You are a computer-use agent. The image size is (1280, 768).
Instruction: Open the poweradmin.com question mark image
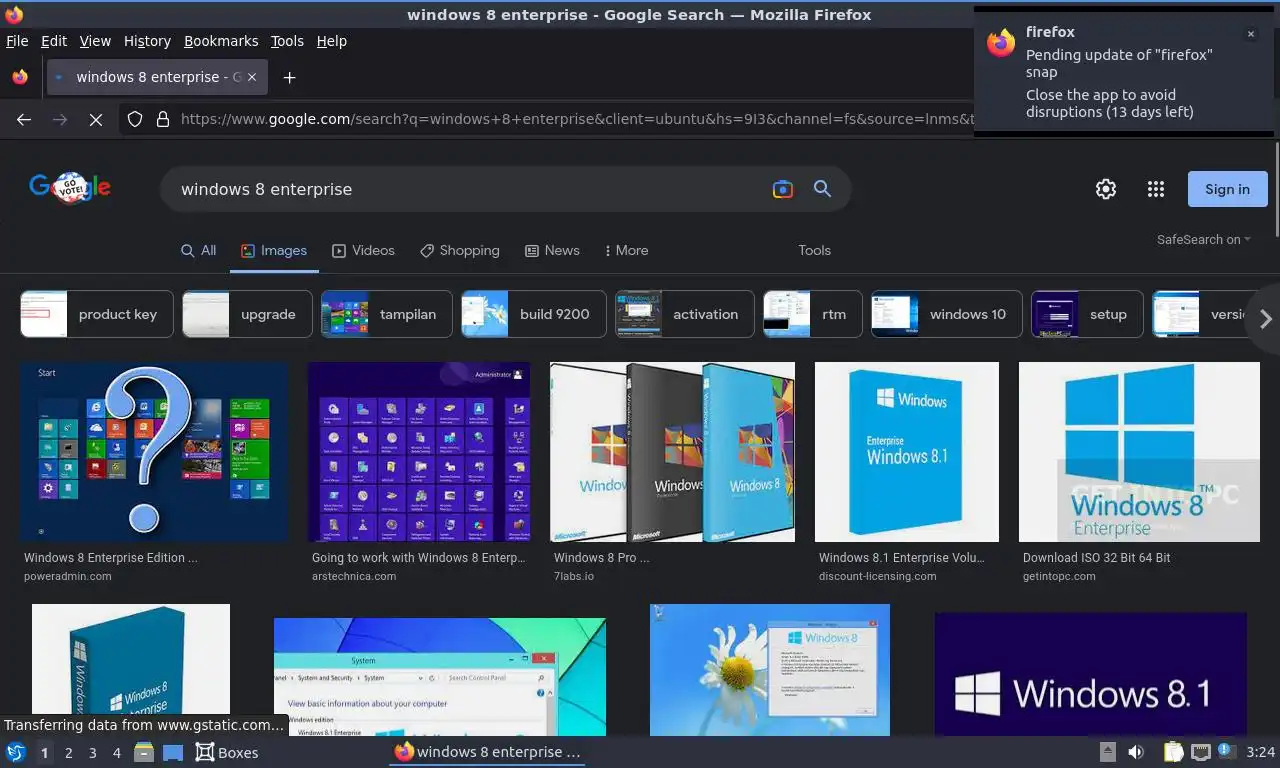tap(154, 452)
